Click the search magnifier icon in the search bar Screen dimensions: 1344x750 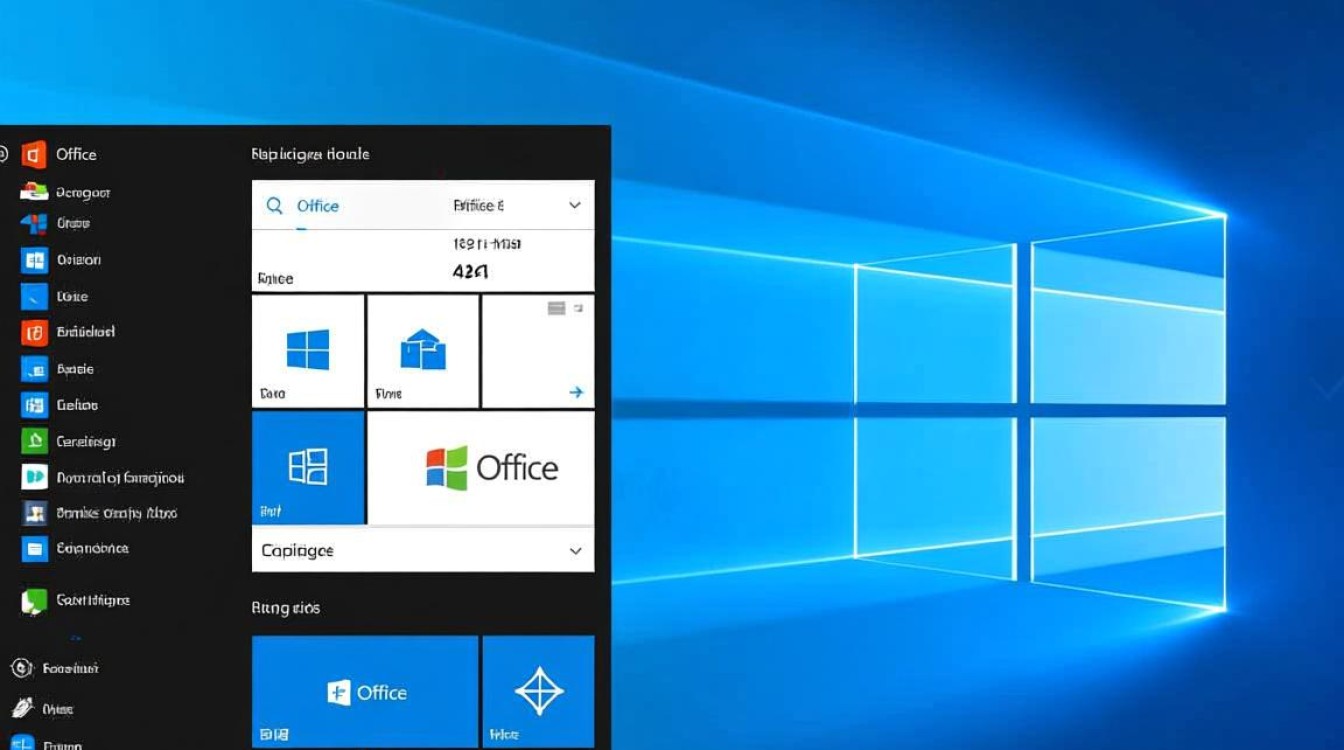click(x=275, y=205)
